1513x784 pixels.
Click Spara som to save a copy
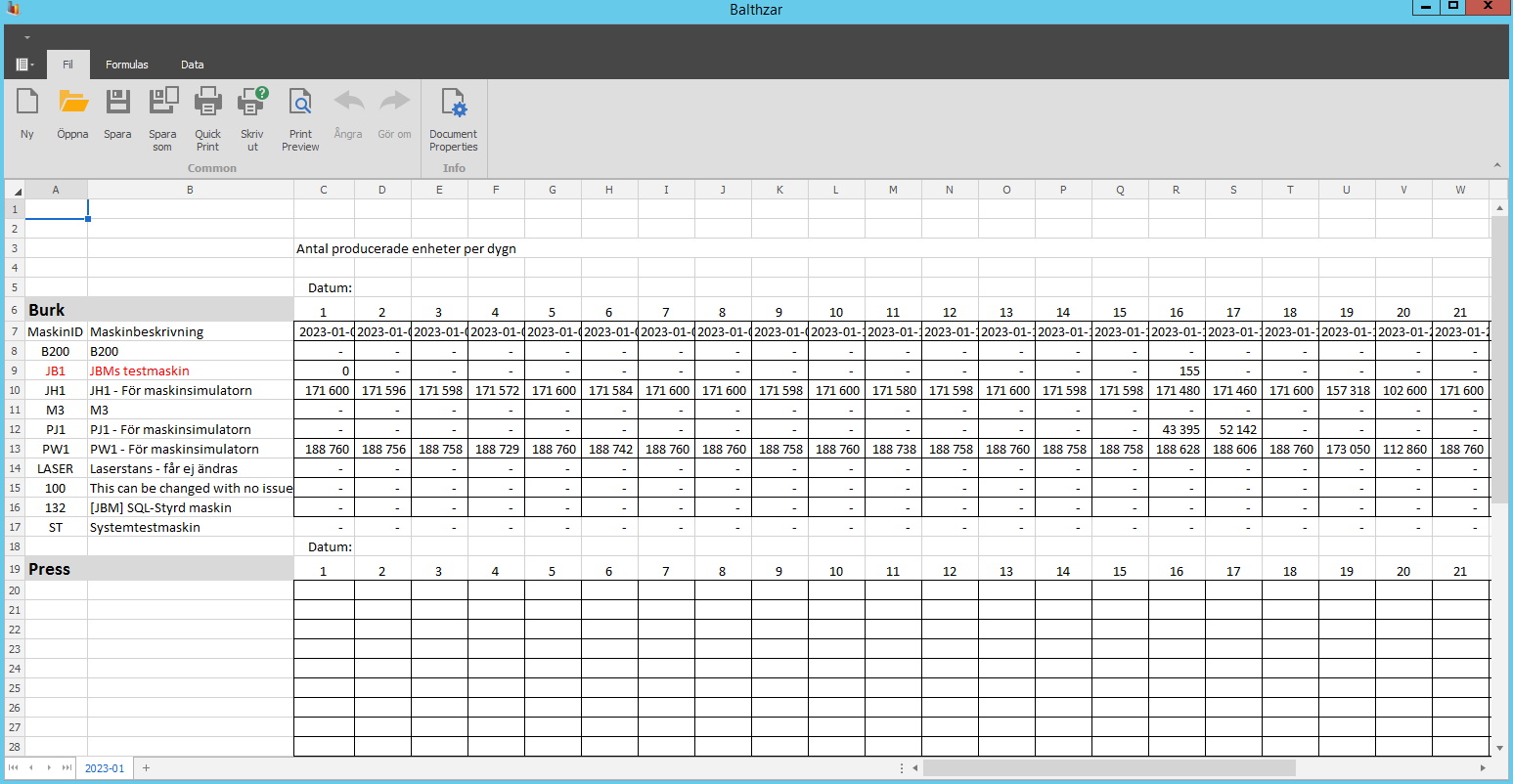(161, 112)
